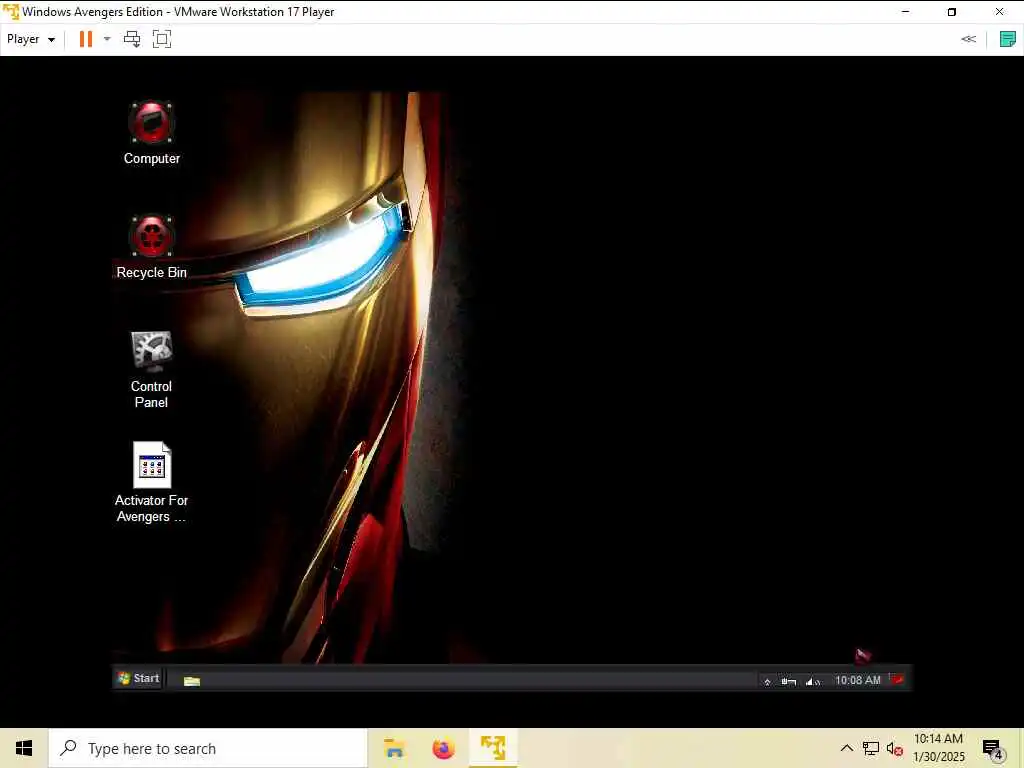The image size is (1024, 768).
Task: Select the Recycle Bin desktop icon
Action: [152, 247]
